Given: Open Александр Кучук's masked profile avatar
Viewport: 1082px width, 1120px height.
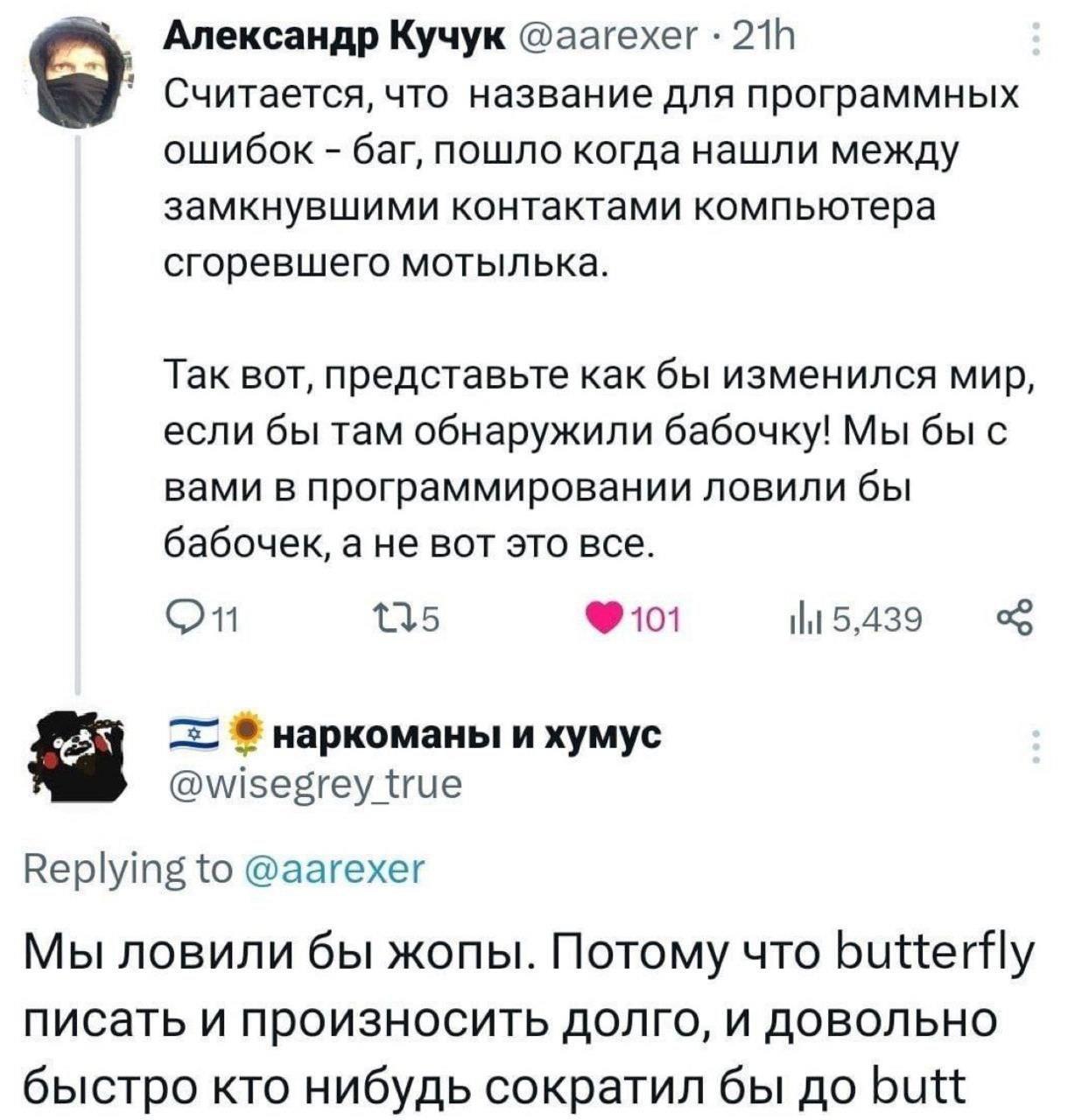Looking at the screenshot, I should coord(78,74).
